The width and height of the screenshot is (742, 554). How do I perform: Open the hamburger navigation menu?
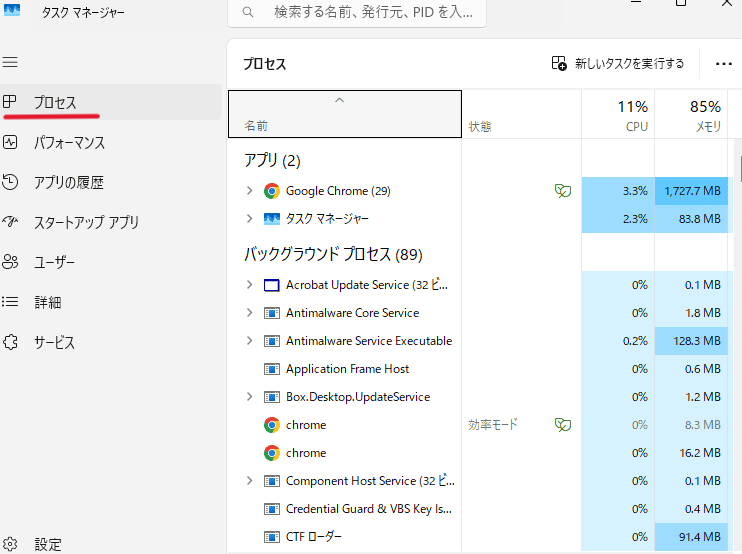(x=10, y=62)
